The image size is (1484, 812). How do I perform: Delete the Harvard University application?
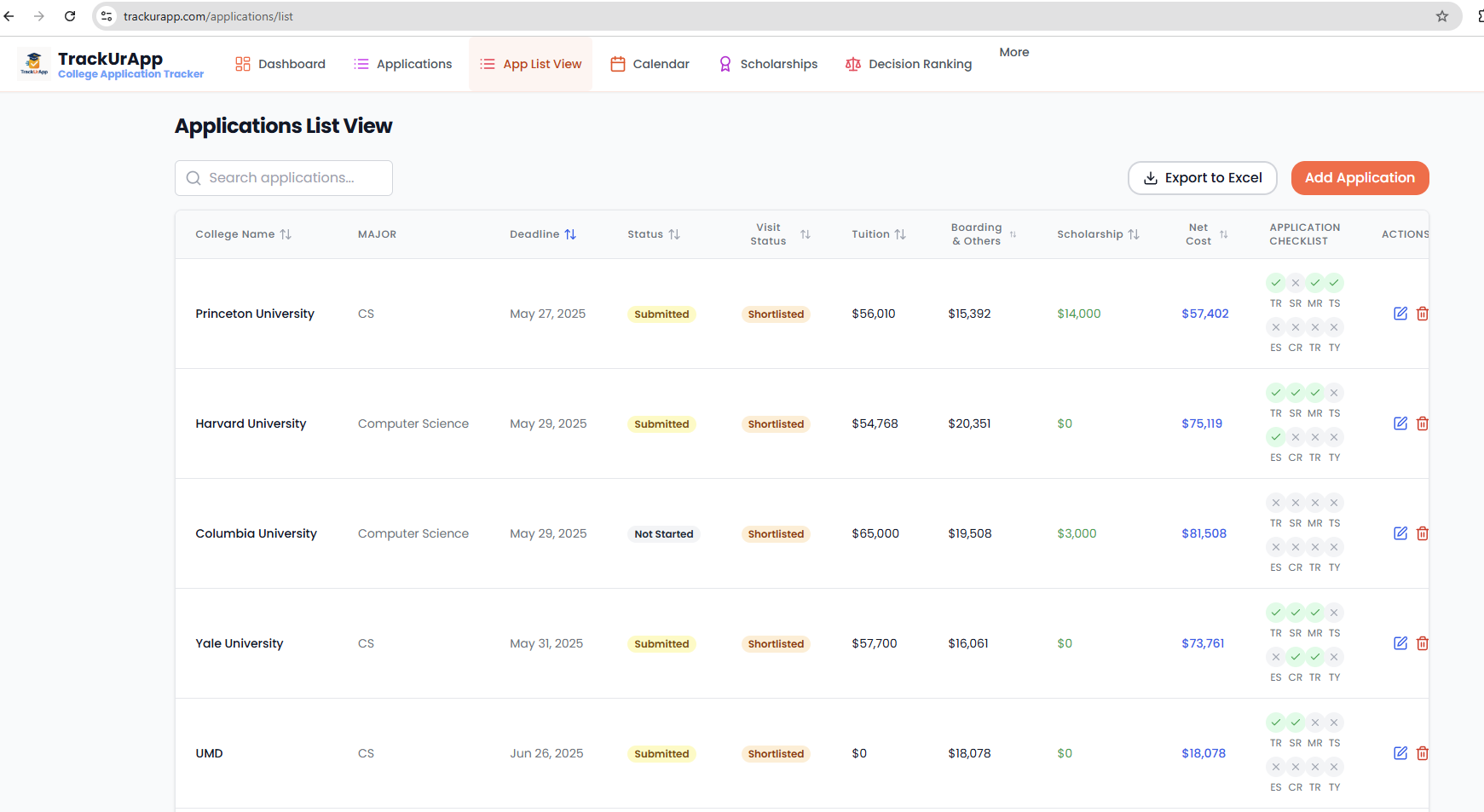pos(1422,423)
